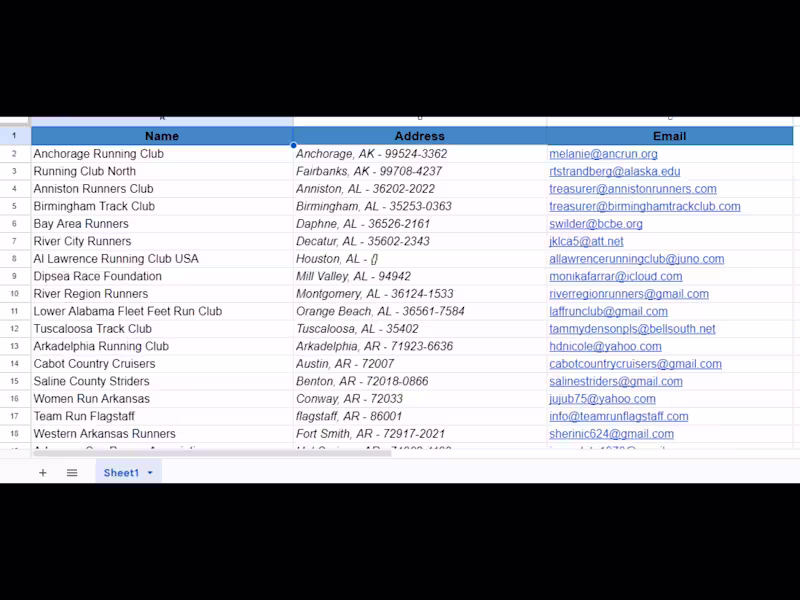800x600 pixels.
Task: Select the Address header cell
Action: point(419,136)
